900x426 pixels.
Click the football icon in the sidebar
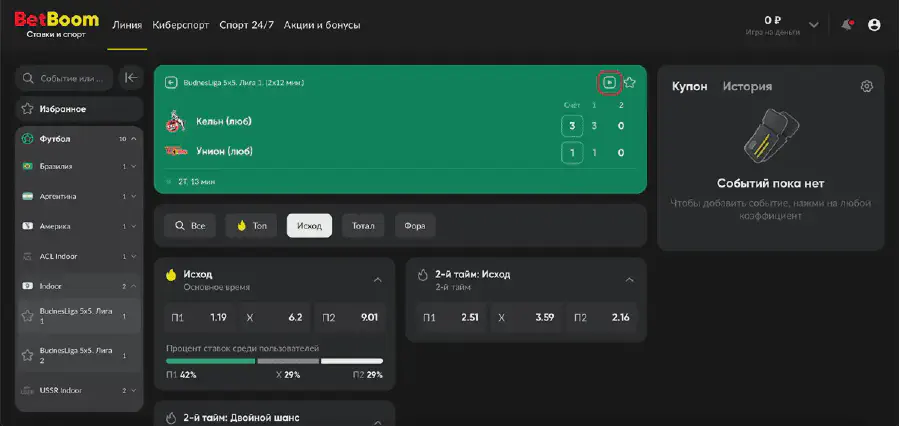coord(27,138)
